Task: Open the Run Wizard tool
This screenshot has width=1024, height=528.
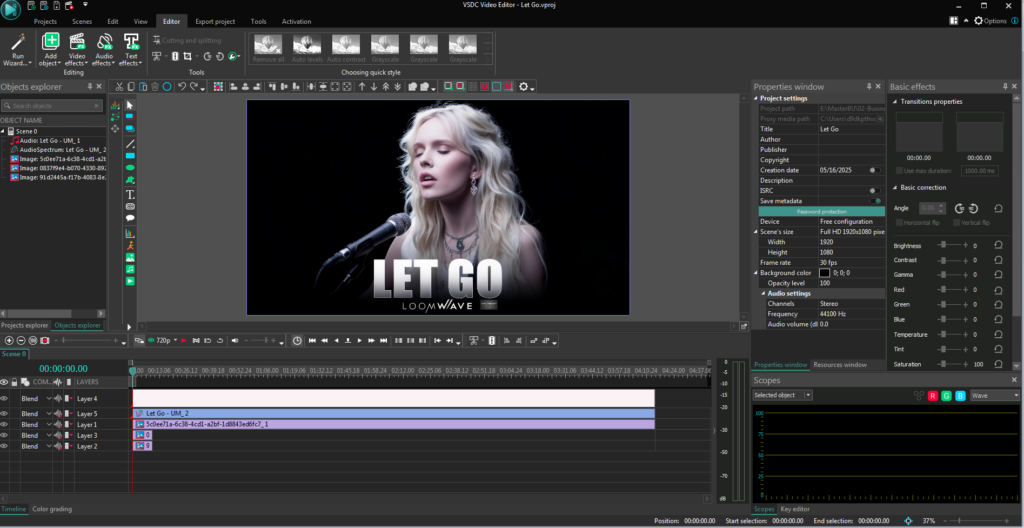Action: (x=18, y=50)
